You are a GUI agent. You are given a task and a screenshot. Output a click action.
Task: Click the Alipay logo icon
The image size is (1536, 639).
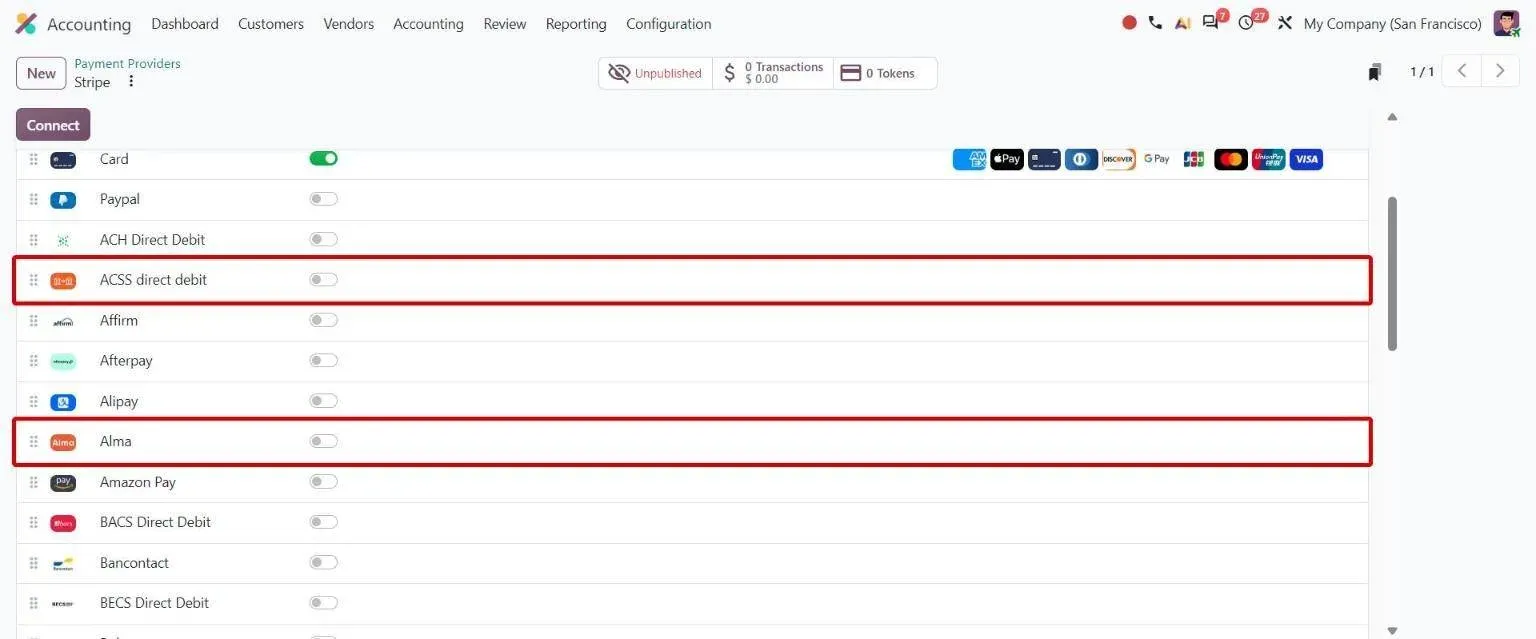(x=63, y=402)
